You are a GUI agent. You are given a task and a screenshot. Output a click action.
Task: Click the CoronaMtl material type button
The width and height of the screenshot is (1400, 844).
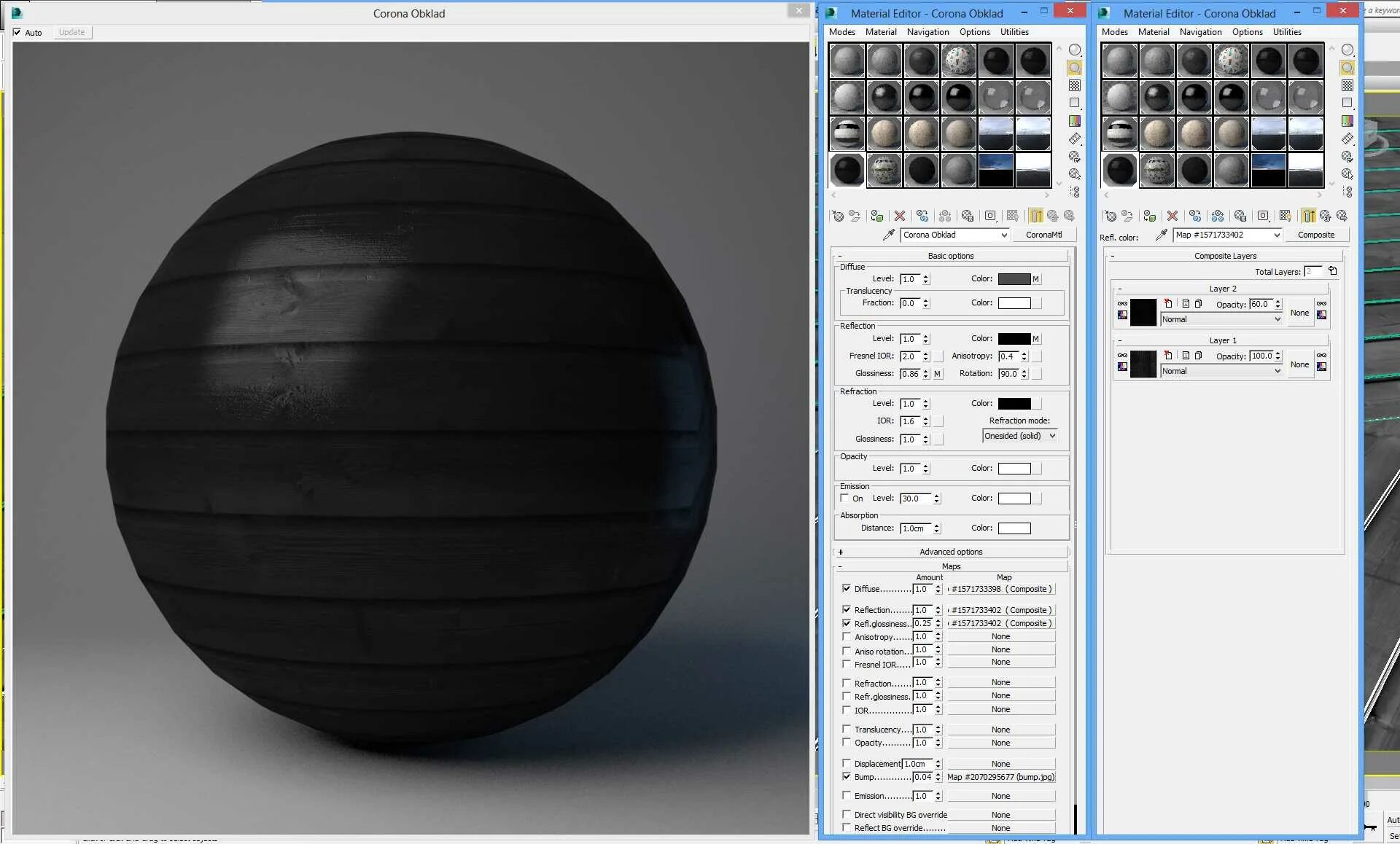tap(1043, 235)
